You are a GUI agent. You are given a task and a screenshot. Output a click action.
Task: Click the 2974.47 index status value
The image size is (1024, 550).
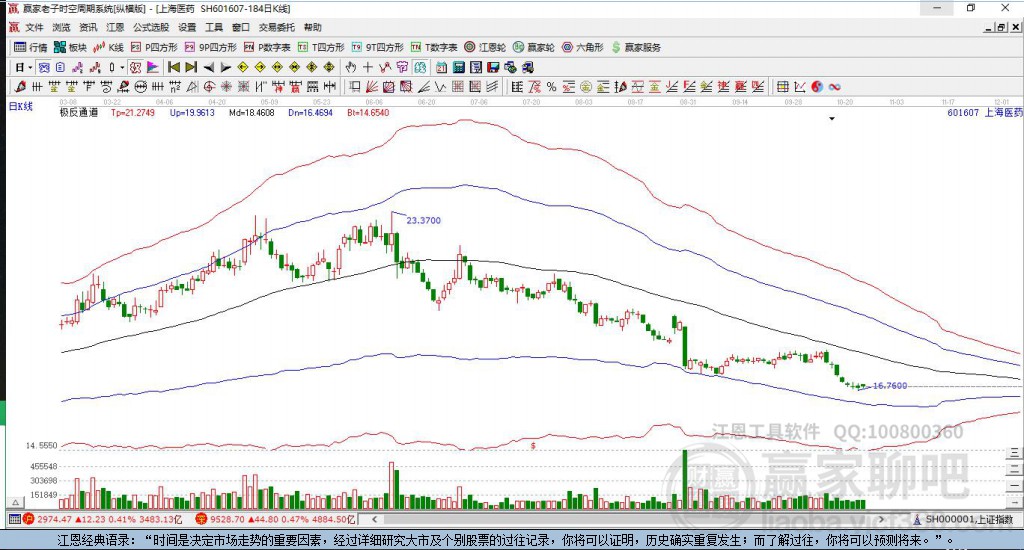pyautogui.click(x=54, y=519)
